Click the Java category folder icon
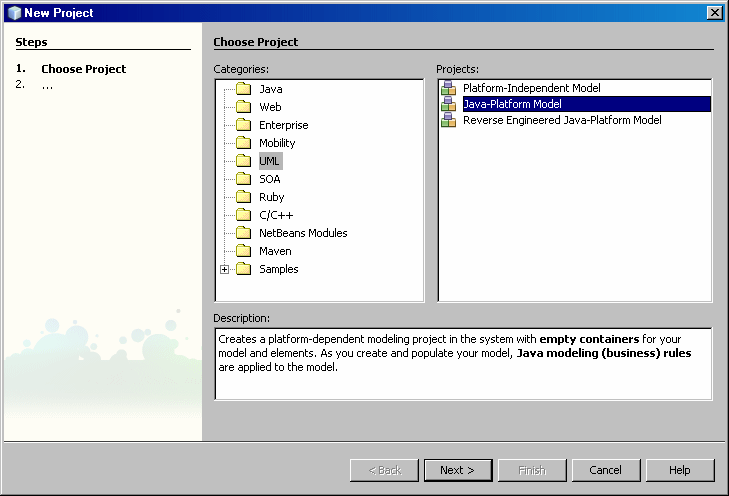 243,88
